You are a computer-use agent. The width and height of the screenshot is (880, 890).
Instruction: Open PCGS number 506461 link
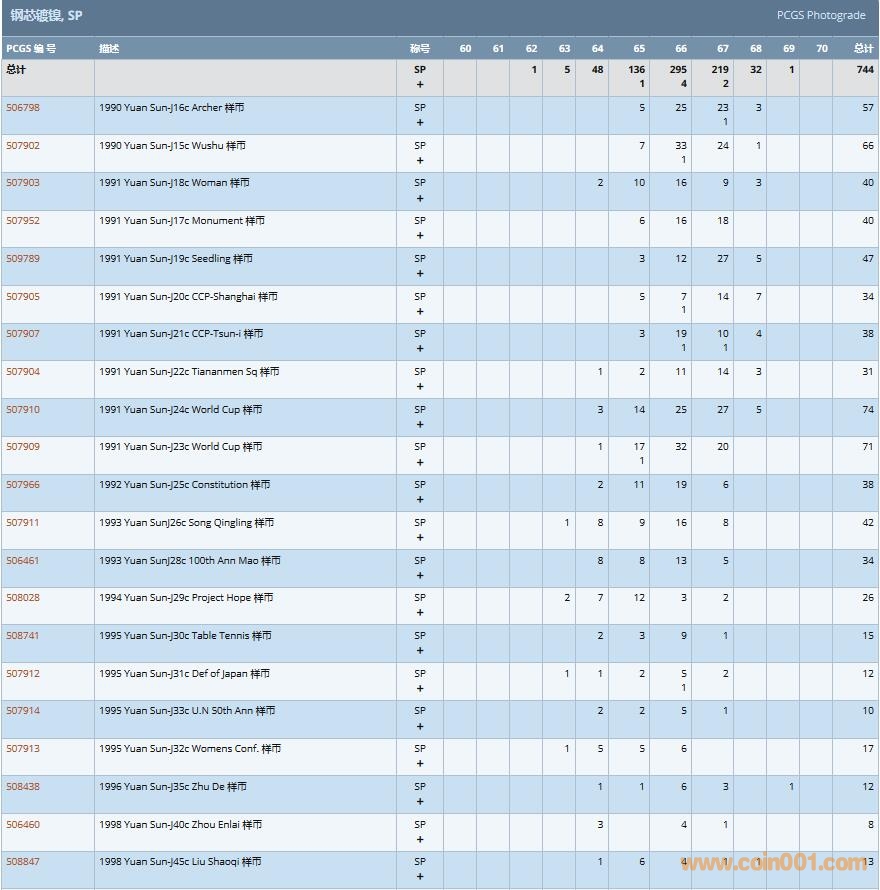click(x=23, y=561)
